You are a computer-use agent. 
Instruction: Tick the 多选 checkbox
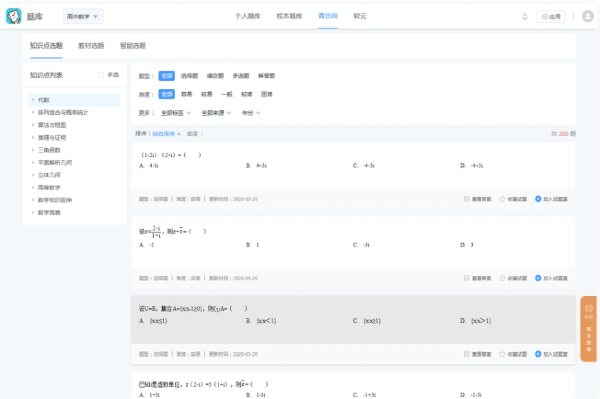coord(101,75)
